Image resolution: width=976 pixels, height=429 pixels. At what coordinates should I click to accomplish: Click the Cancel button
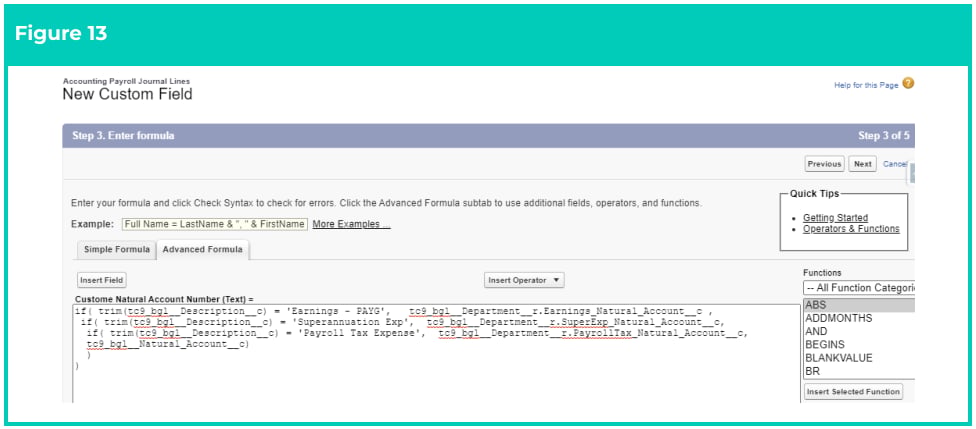[x=895, y=164]
